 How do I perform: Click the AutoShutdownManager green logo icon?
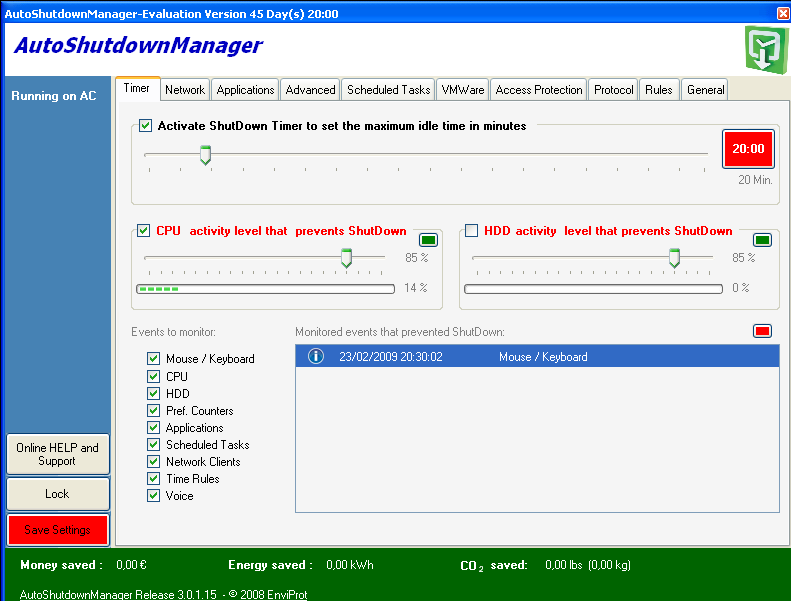tap(766, 50)
